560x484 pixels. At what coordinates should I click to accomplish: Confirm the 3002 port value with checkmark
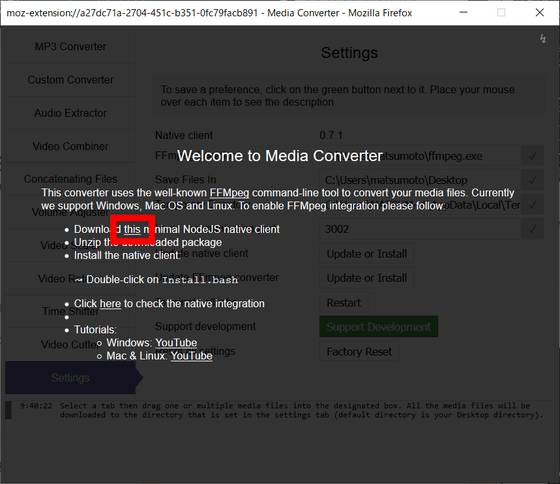(x=532, y=229)
